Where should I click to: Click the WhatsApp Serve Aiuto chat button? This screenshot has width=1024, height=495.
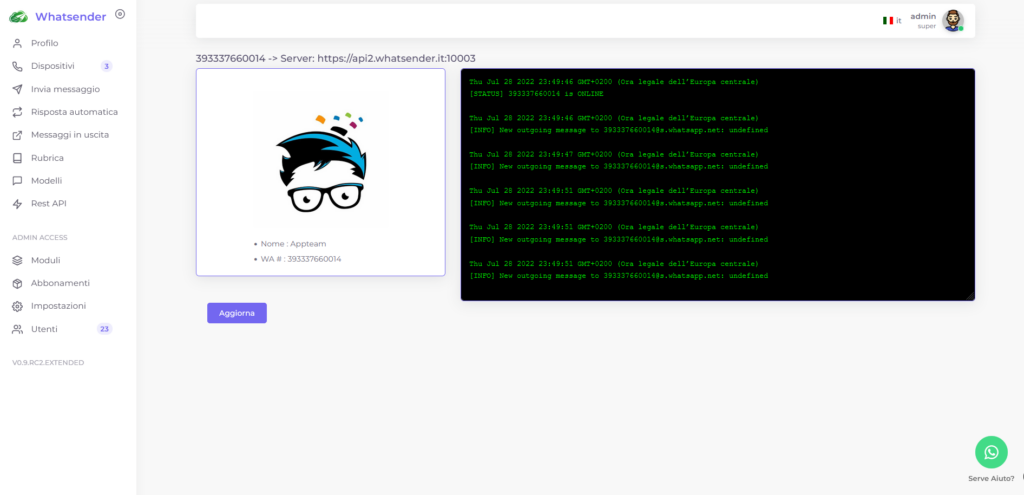click(991, 452)
